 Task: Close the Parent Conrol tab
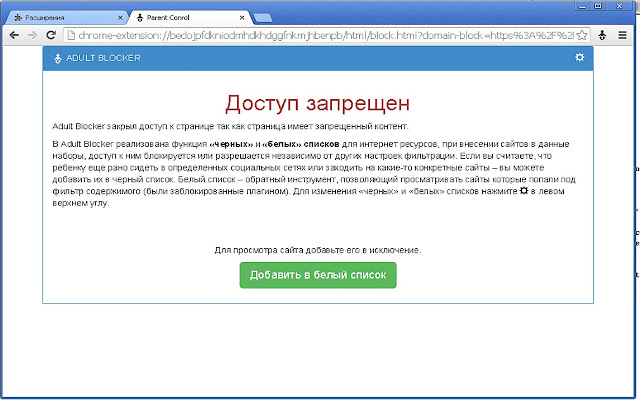(242, 18)
